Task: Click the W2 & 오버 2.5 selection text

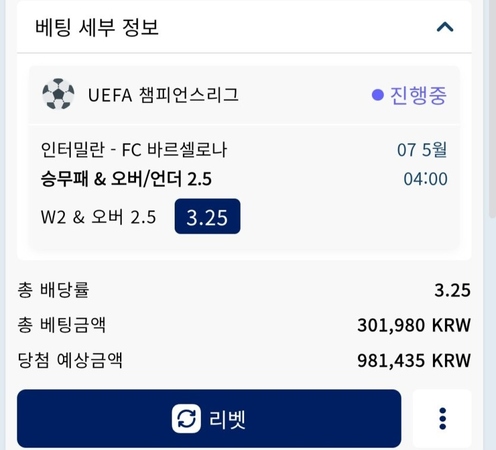Action: click(98, 217)
